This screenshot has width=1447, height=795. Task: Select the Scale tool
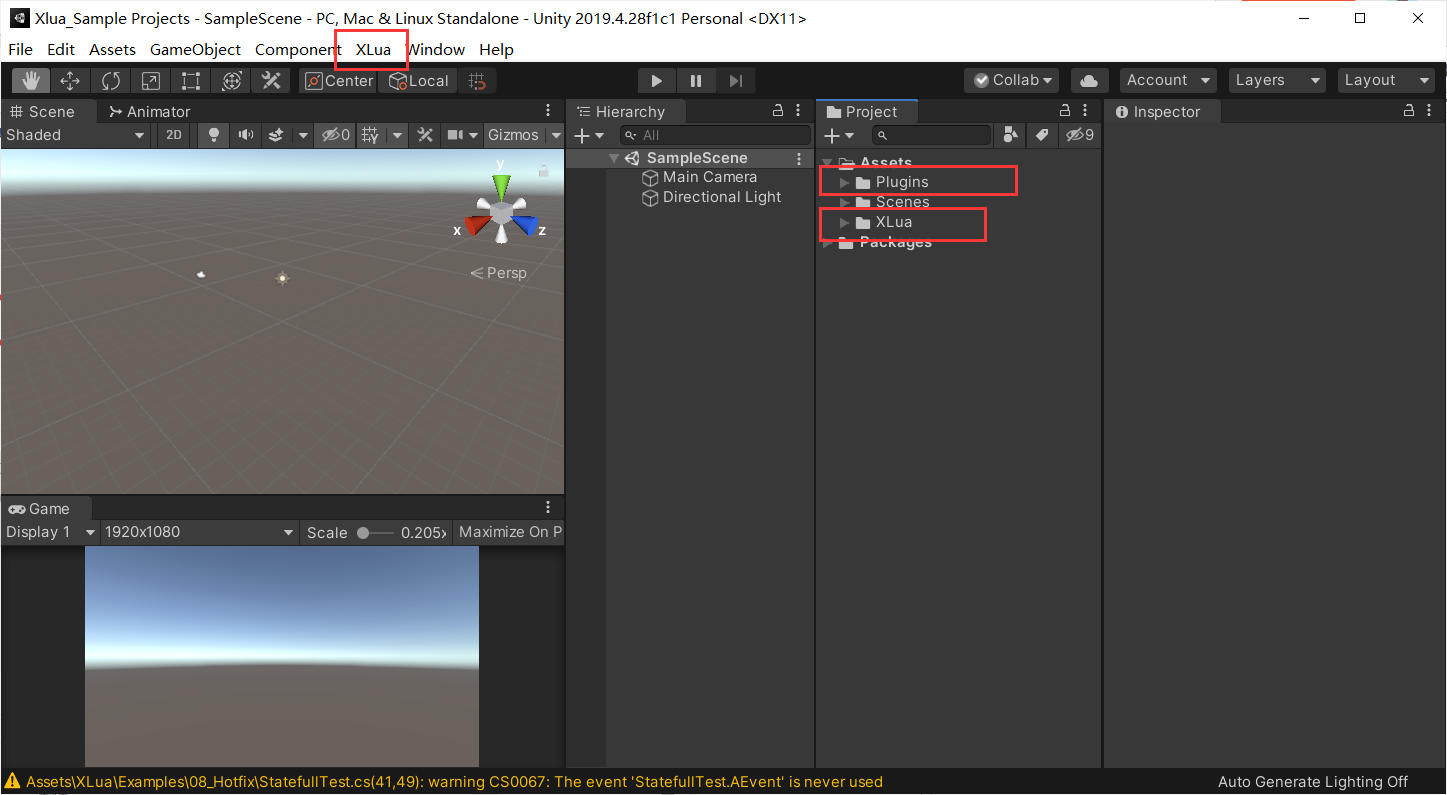pyautogui.click(x=151, y=80)
